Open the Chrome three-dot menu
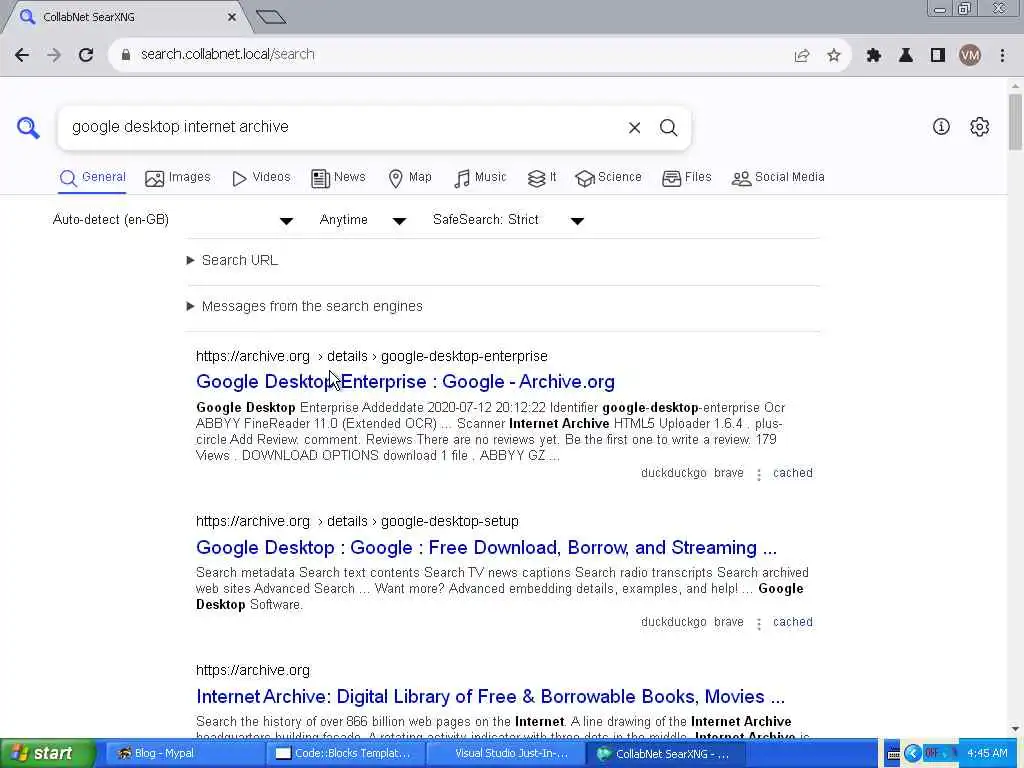 click(x=1002, y=56)
